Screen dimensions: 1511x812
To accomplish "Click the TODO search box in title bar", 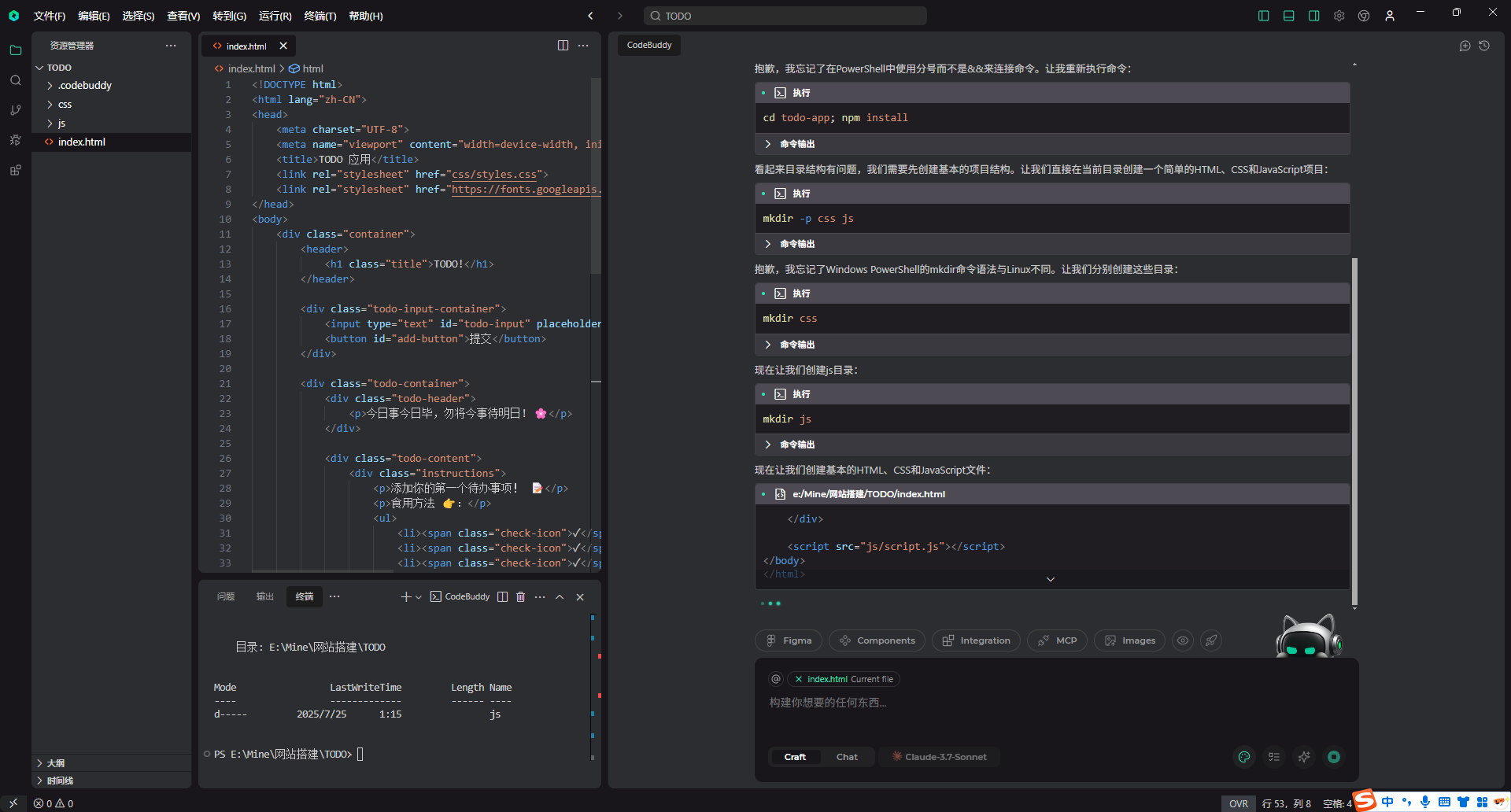I will (785, 16).
